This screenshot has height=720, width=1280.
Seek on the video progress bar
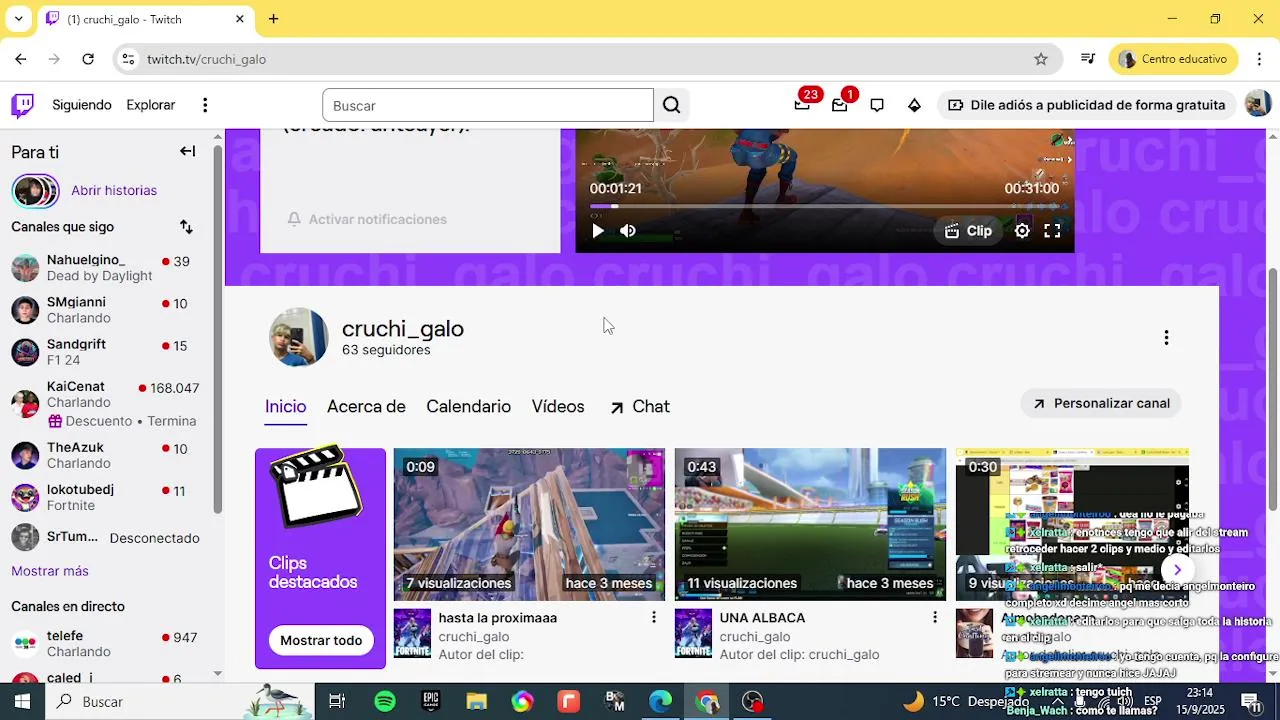click(824, 207)
